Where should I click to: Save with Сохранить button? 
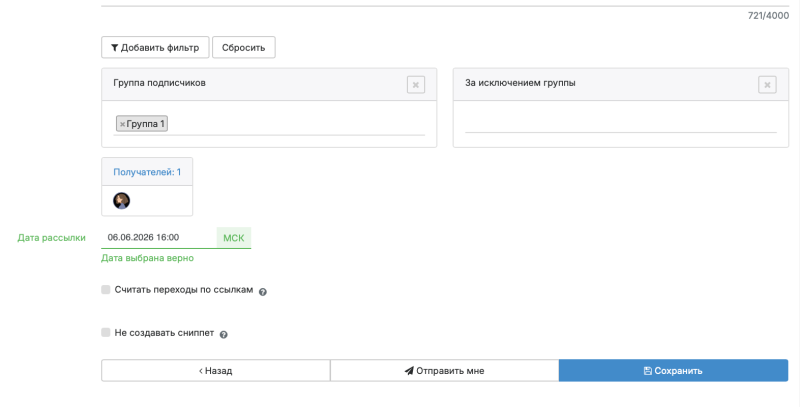pos(673,370)
